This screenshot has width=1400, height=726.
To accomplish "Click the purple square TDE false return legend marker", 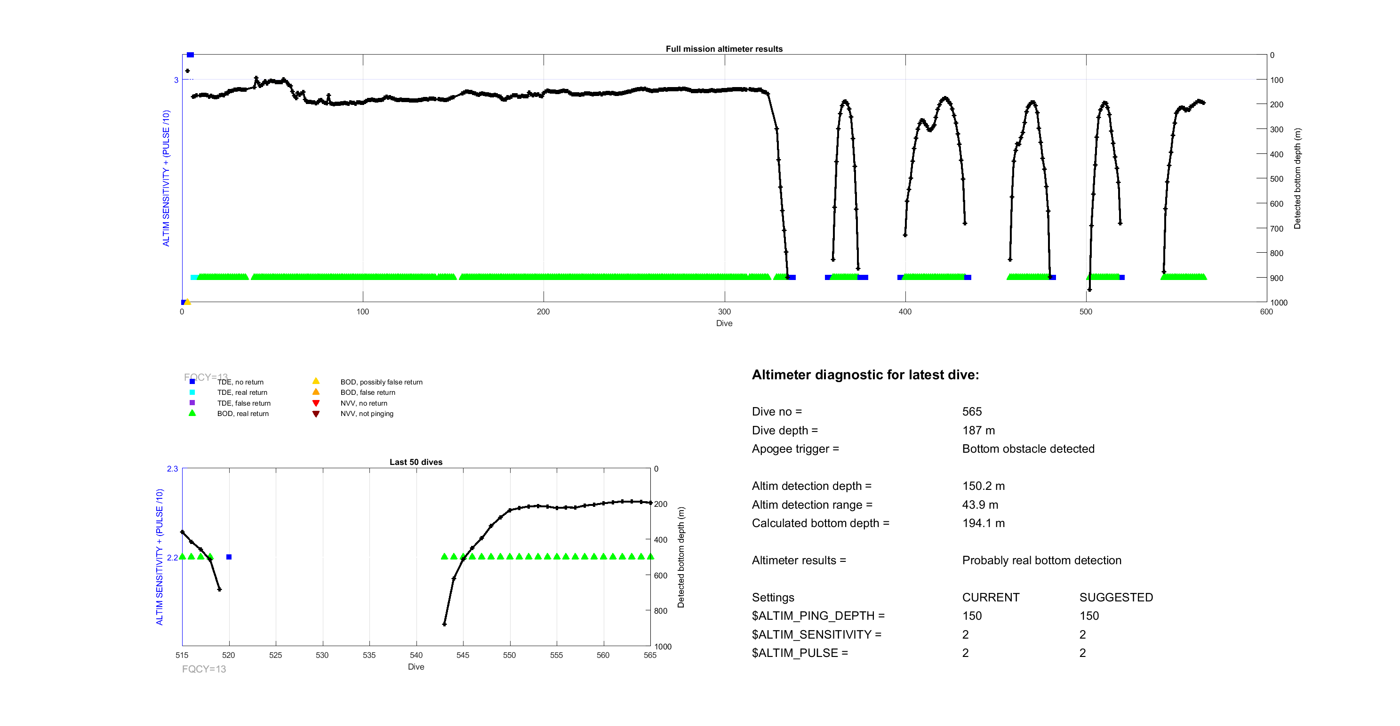I will click(193, 403).
